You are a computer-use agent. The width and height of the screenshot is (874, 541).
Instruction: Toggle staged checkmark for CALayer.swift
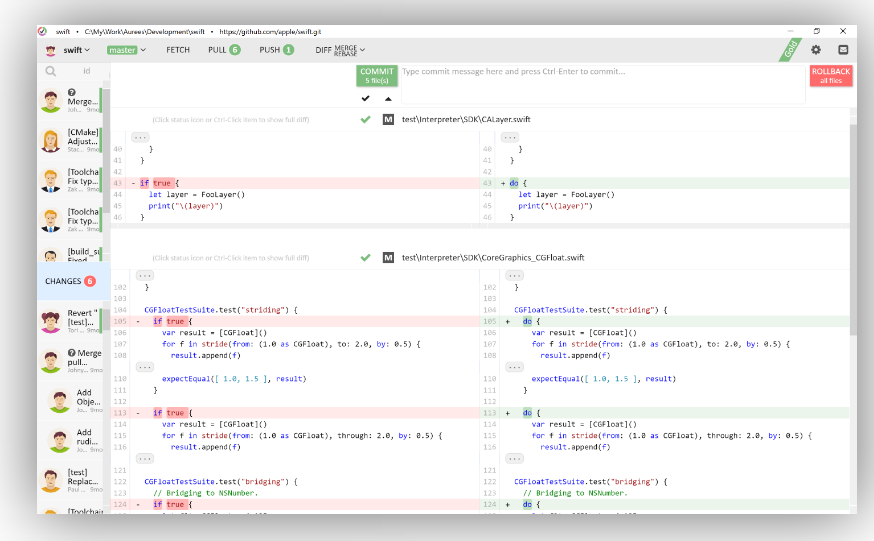click(x=365, y=119)
